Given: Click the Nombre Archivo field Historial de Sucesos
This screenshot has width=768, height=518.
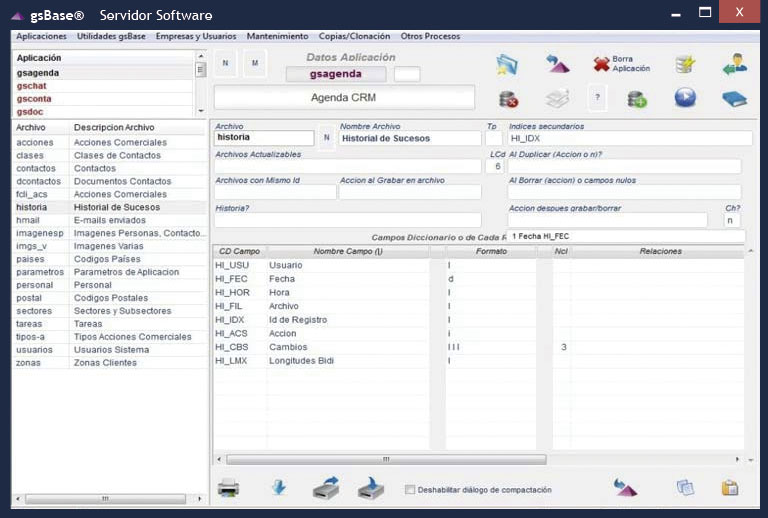Looking at the screenshot, I should pyautogui.click(x=410, y=139).
